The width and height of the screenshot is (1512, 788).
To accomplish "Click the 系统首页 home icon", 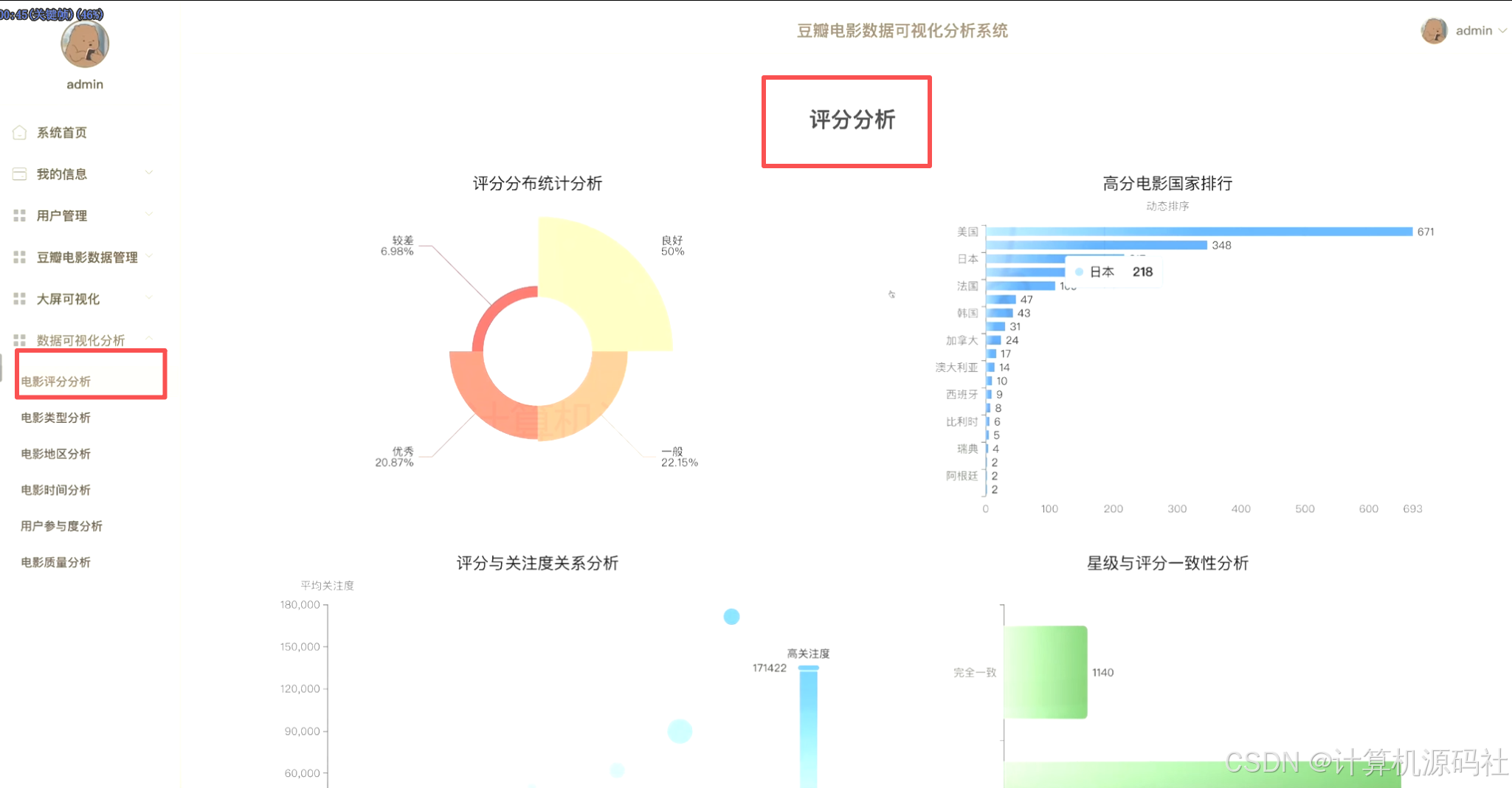I will click(x=20, y=132).
